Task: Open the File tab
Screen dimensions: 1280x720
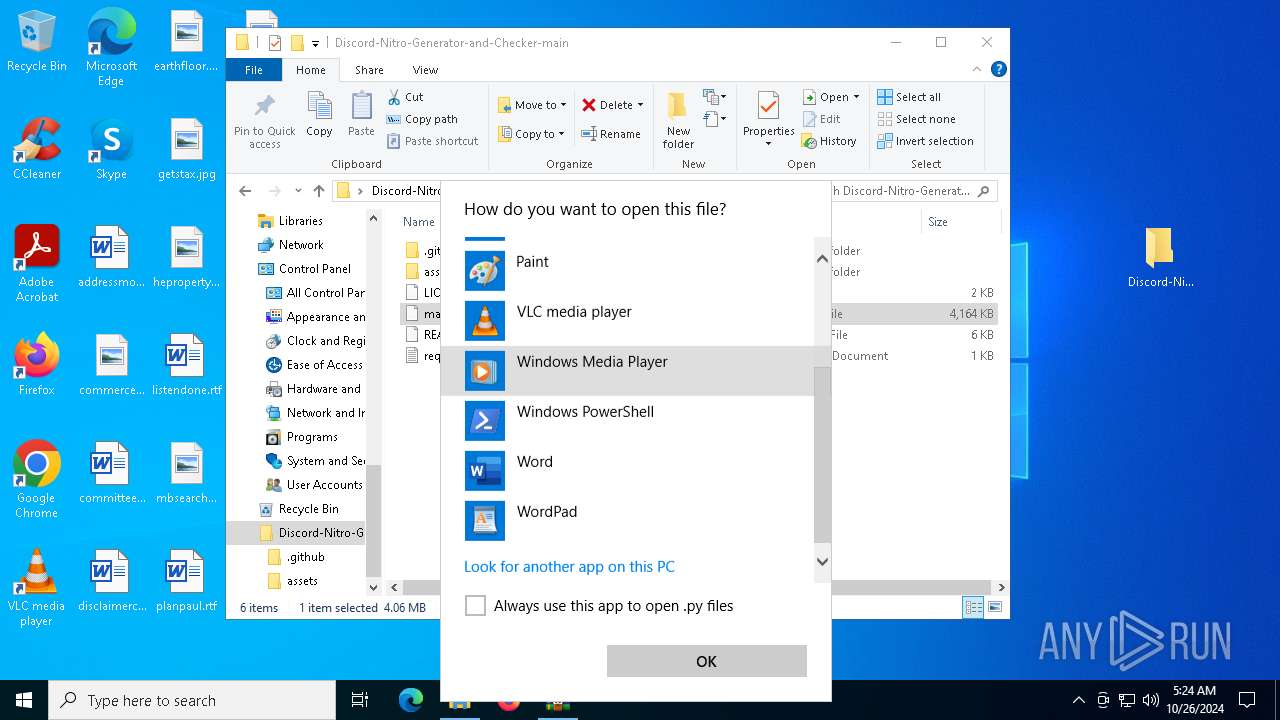Action: point(254,70)
